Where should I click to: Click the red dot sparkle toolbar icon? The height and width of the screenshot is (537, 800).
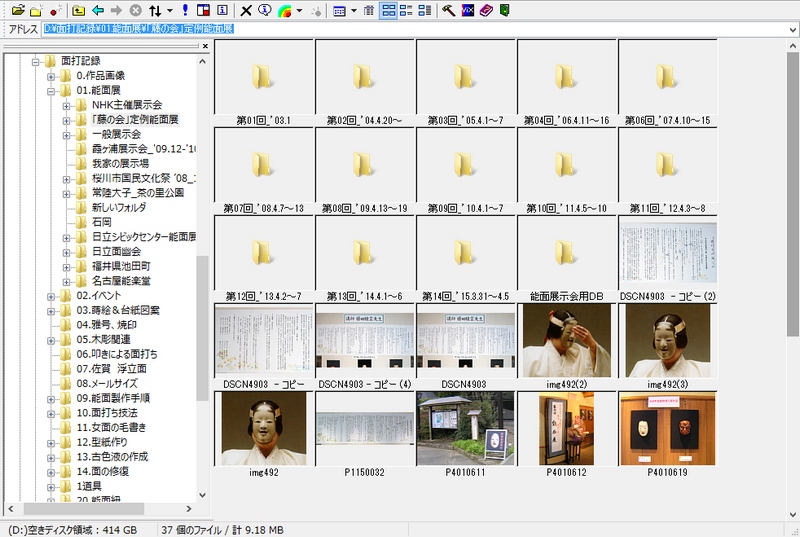[x=56, y=10]
